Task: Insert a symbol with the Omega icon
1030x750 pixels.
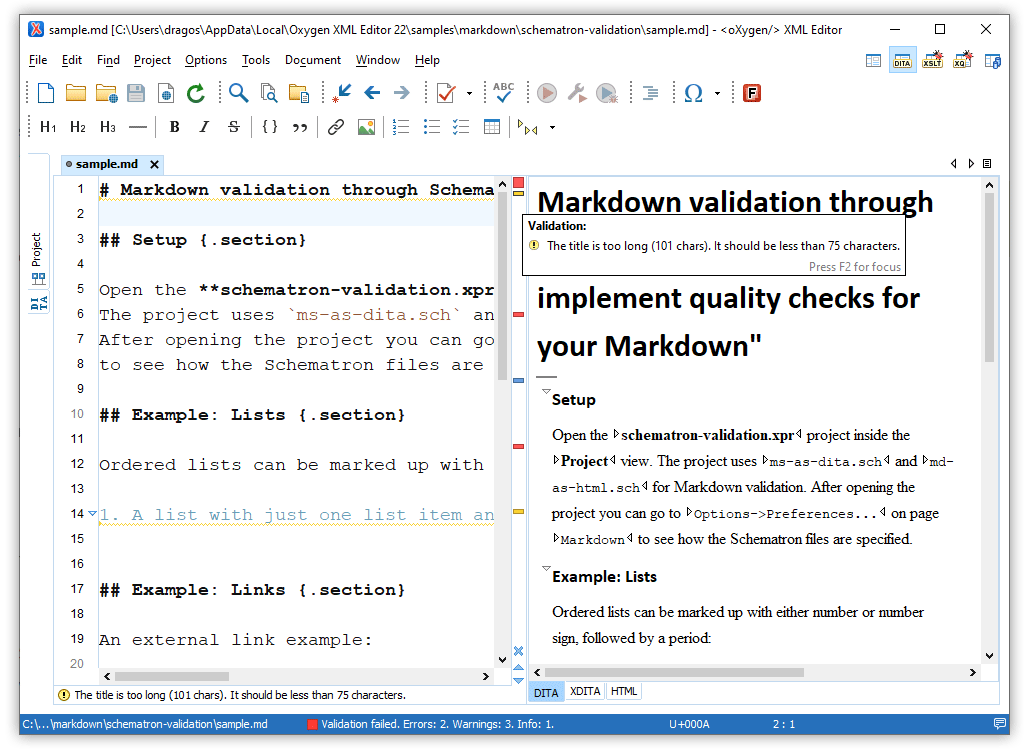Action: pos(694,93)
